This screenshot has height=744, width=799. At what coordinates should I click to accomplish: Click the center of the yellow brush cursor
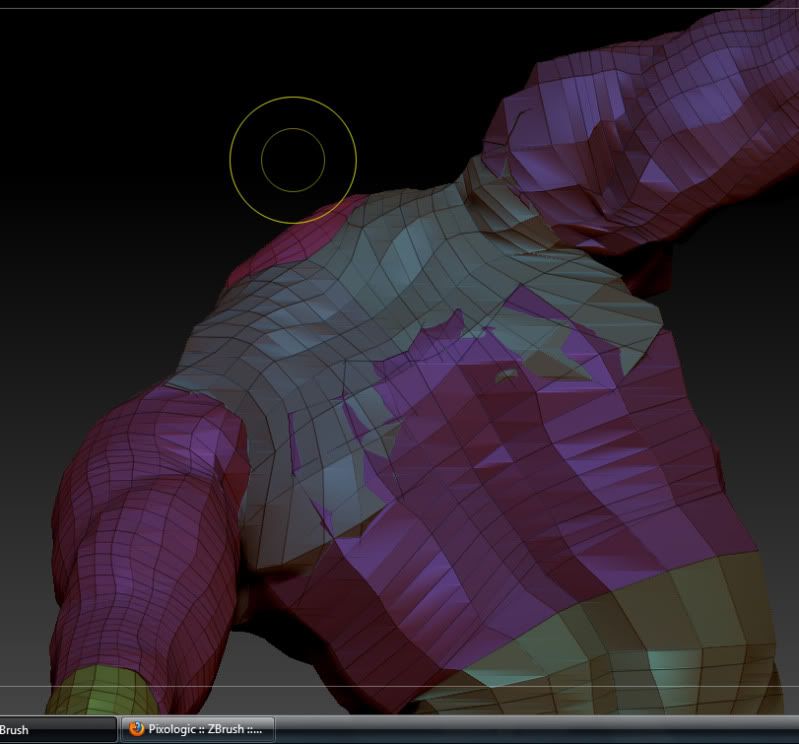tap(293, 159)
